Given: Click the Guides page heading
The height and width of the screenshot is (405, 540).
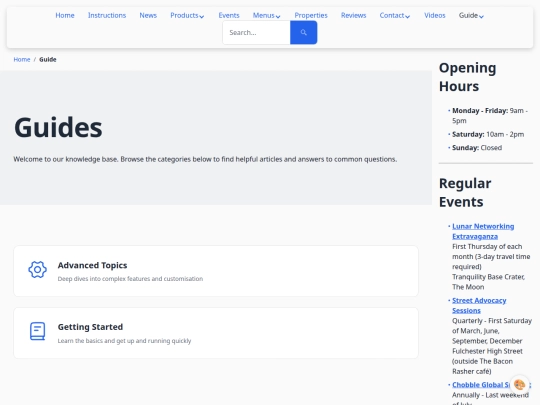Looking at the screenshot, I should (x=58, y=127).
